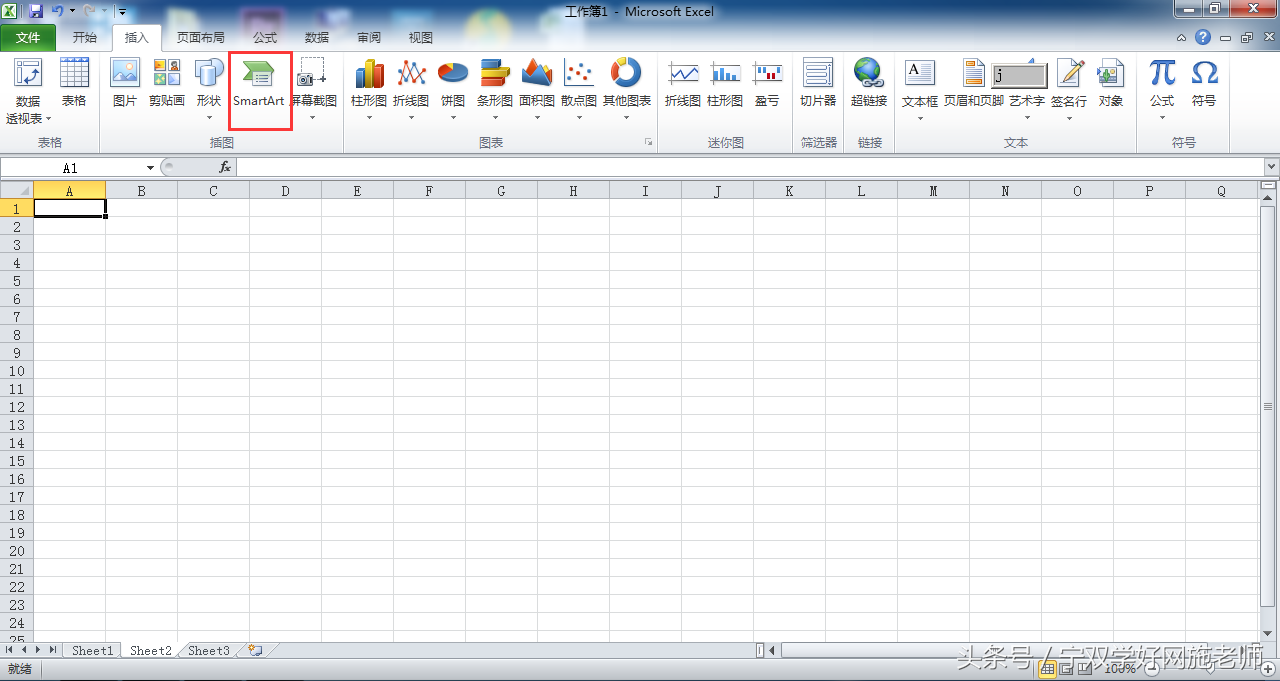Add a new worksheet tab
This screenshot has width=1280, height=681.
[x=255, y=650]
